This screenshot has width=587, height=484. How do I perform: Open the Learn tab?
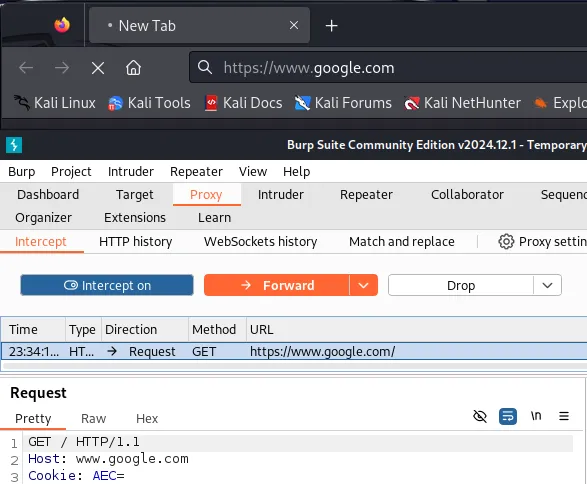point(215,218)
